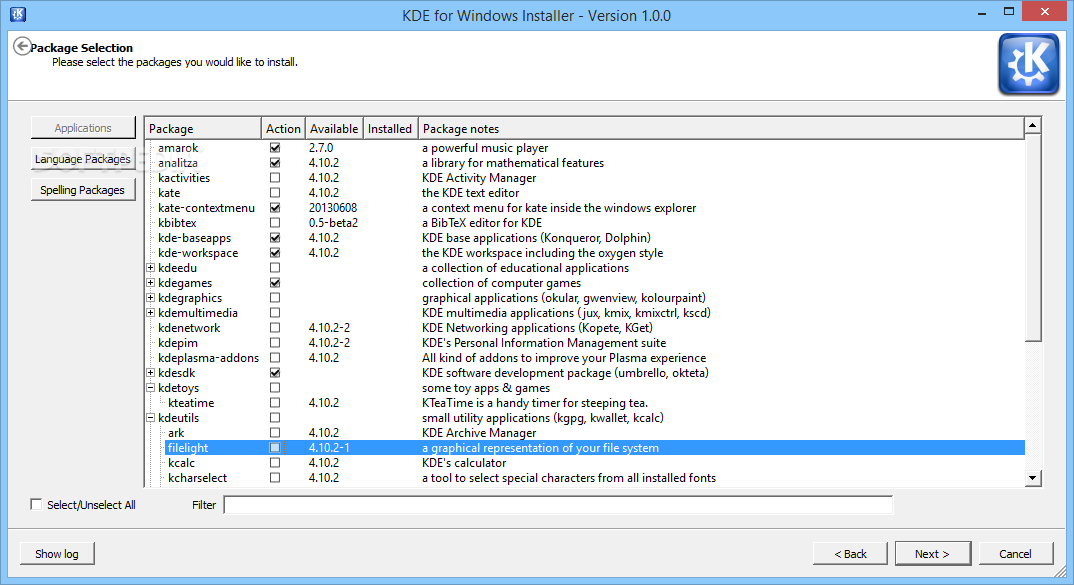This screenshot has height=585, width=1074.
Task: Click the back arrow icon beside Package Selection
Action: (22, 46)
